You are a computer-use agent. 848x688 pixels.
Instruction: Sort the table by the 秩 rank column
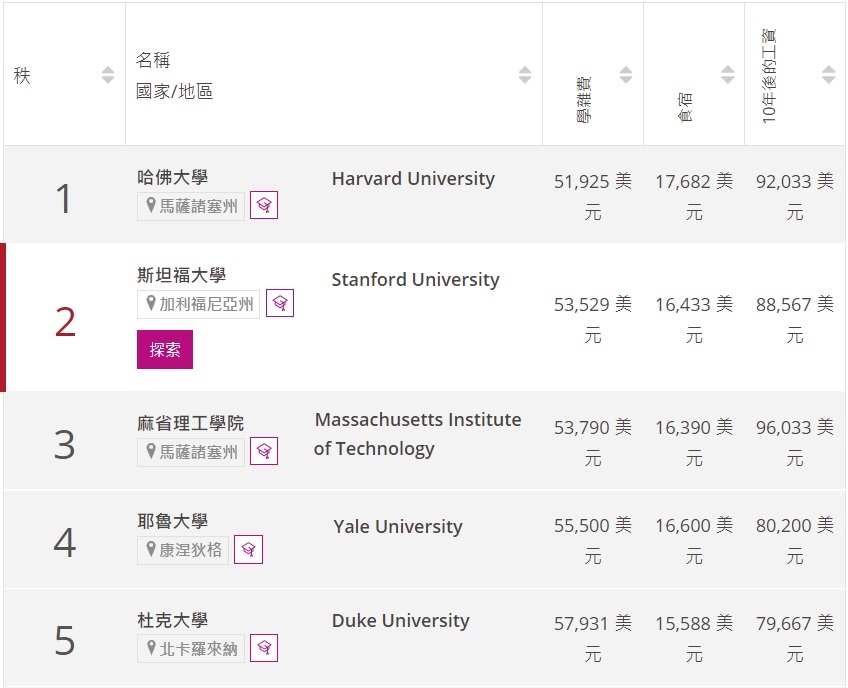coord(108,75)
